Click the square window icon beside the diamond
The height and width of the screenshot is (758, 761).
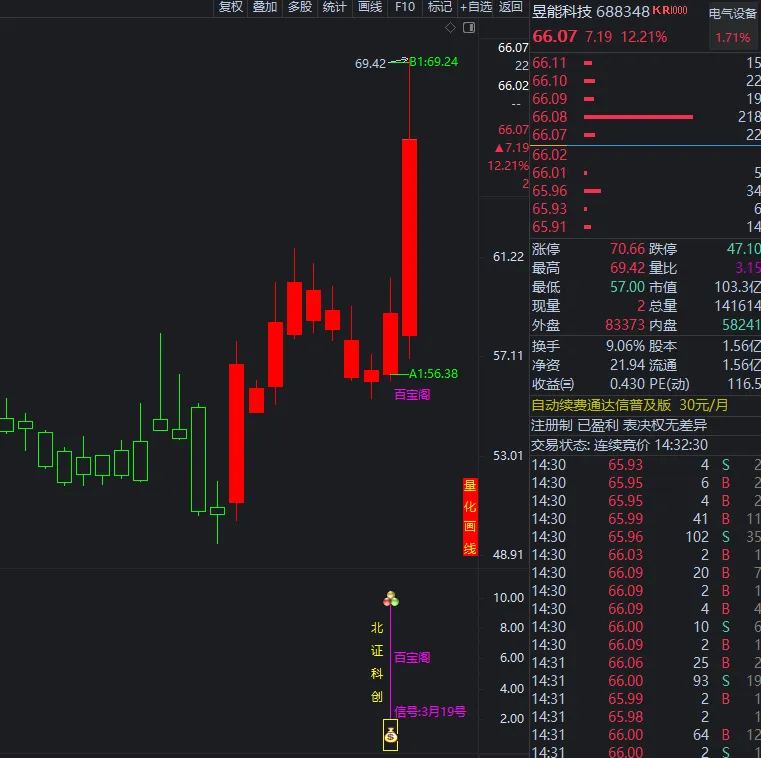coord(467,27)
